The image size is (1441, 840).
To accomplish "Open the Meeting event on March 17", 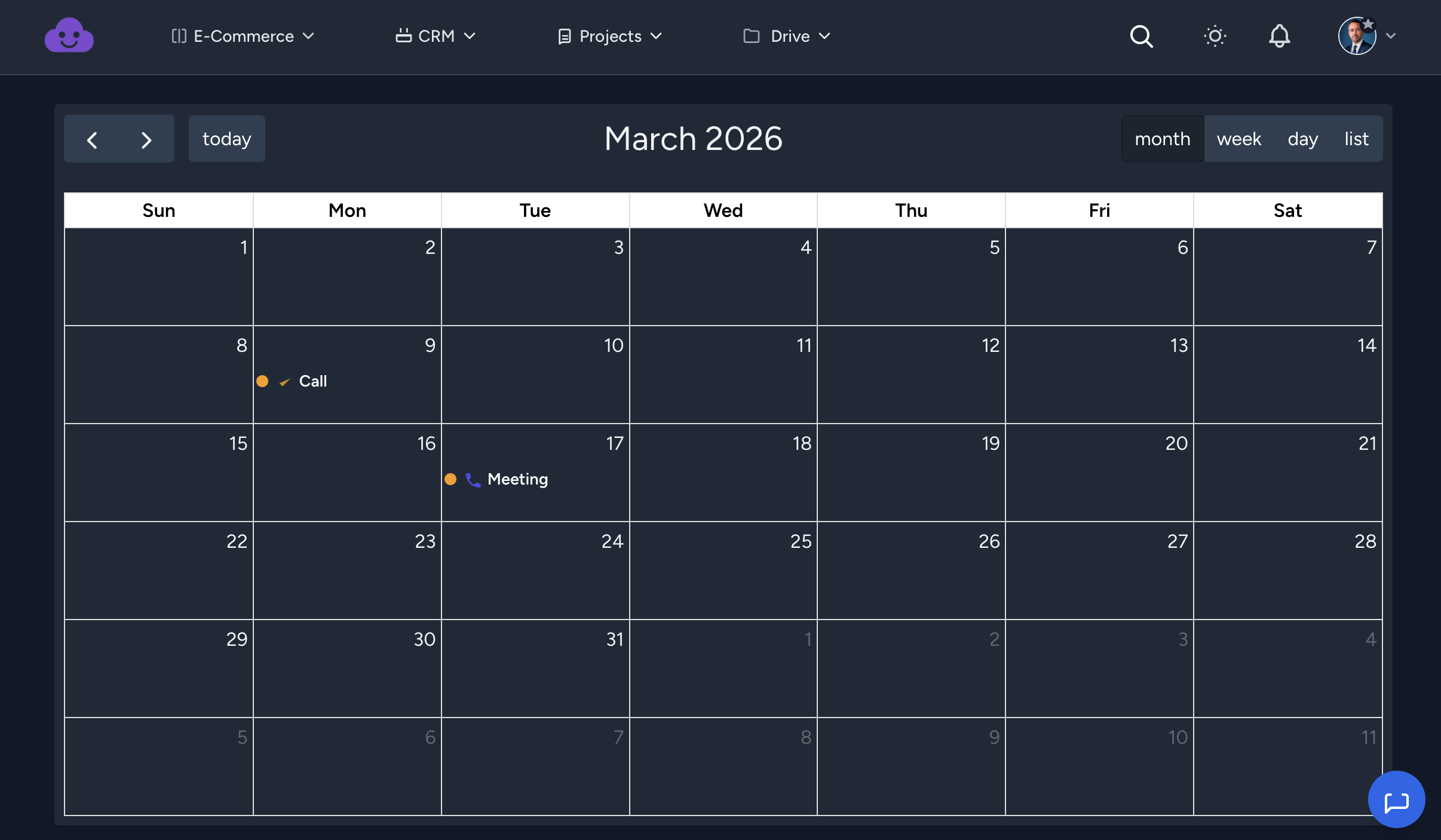I will (x=517, y=479).
